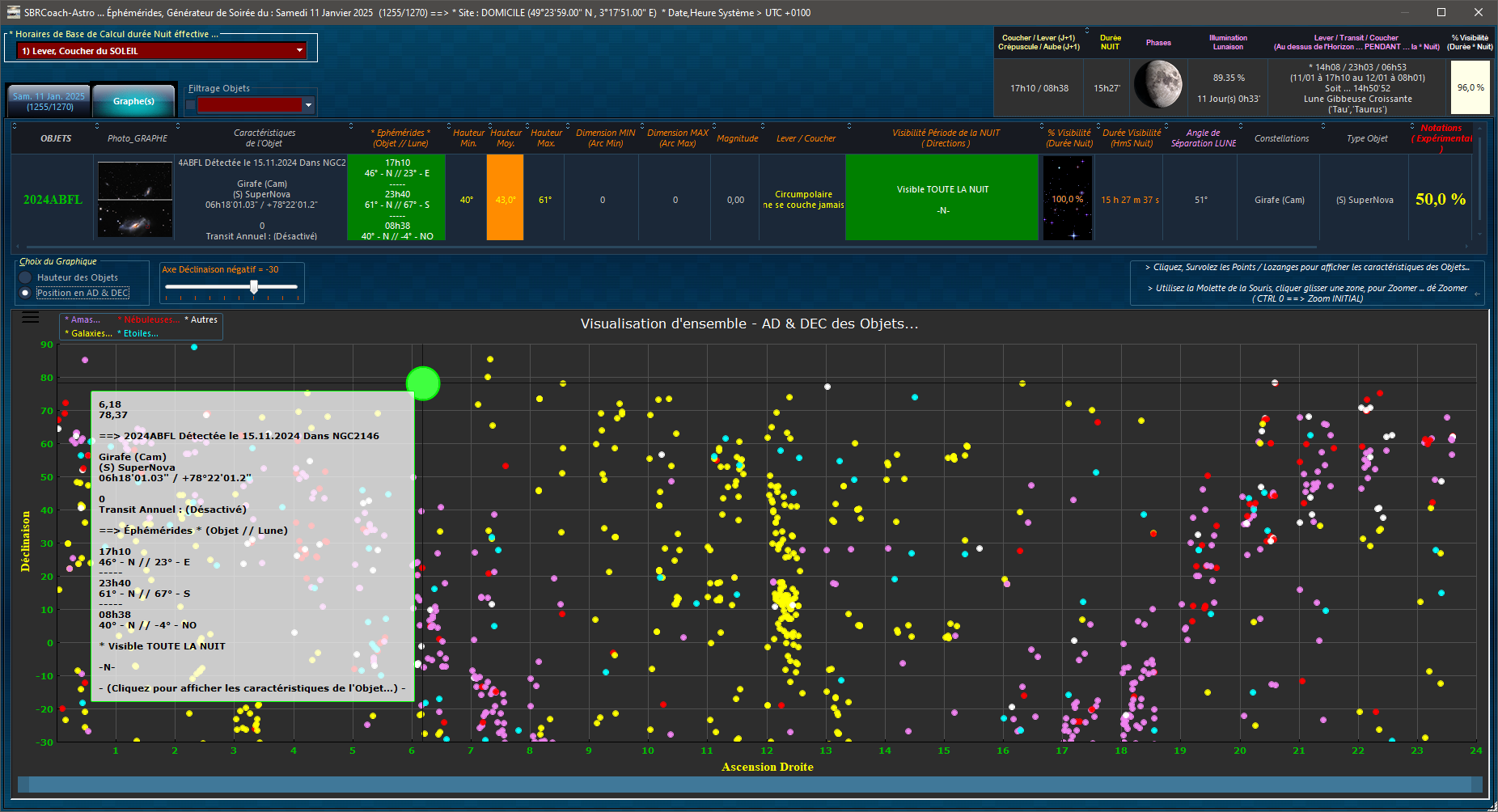Switch to the Sam. 11 Jan. 2025 tab
The width and height of the screenshot is (1498, 812).
(x=49, y=101)
